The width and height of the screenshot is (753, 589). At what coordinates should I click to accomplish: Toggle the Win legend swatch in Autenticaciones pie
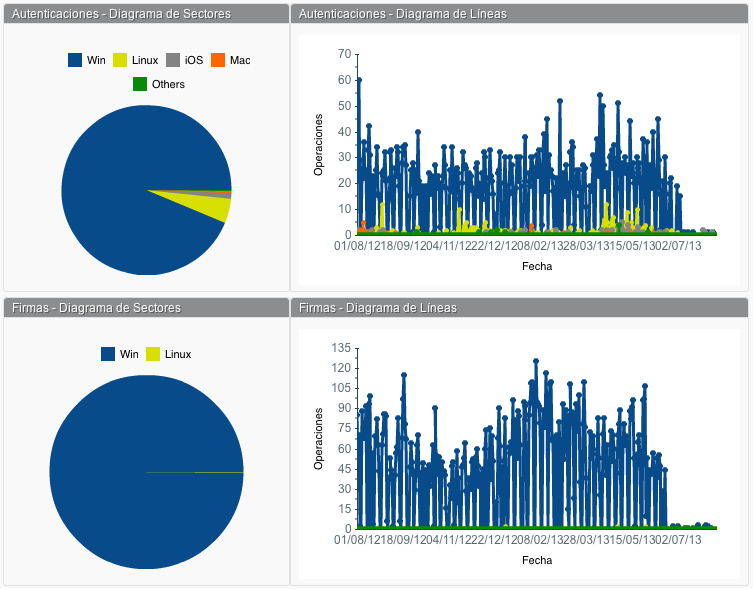pos(75,60)
